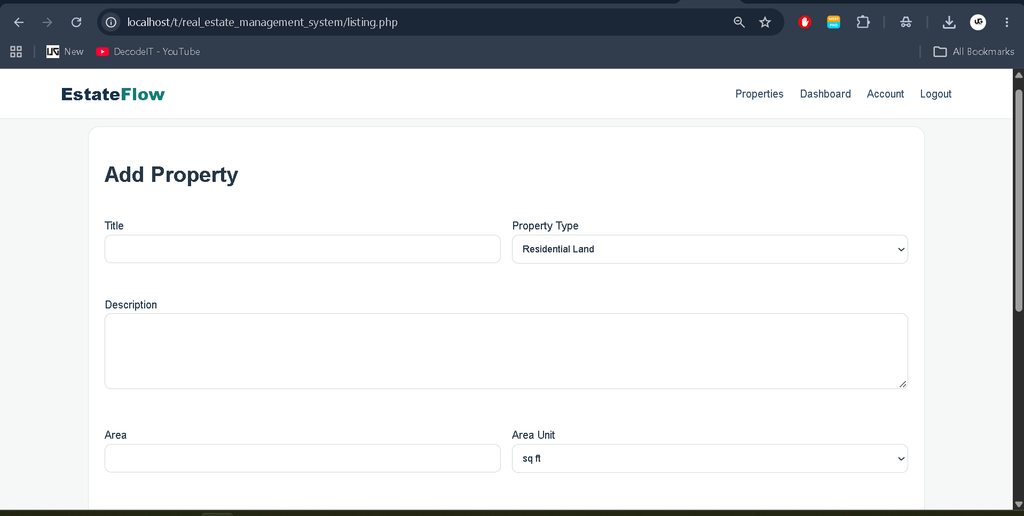Click the Area Unit label
Image resolution: width=1024 pixels, height=516 pixels.
pos(533,435)
